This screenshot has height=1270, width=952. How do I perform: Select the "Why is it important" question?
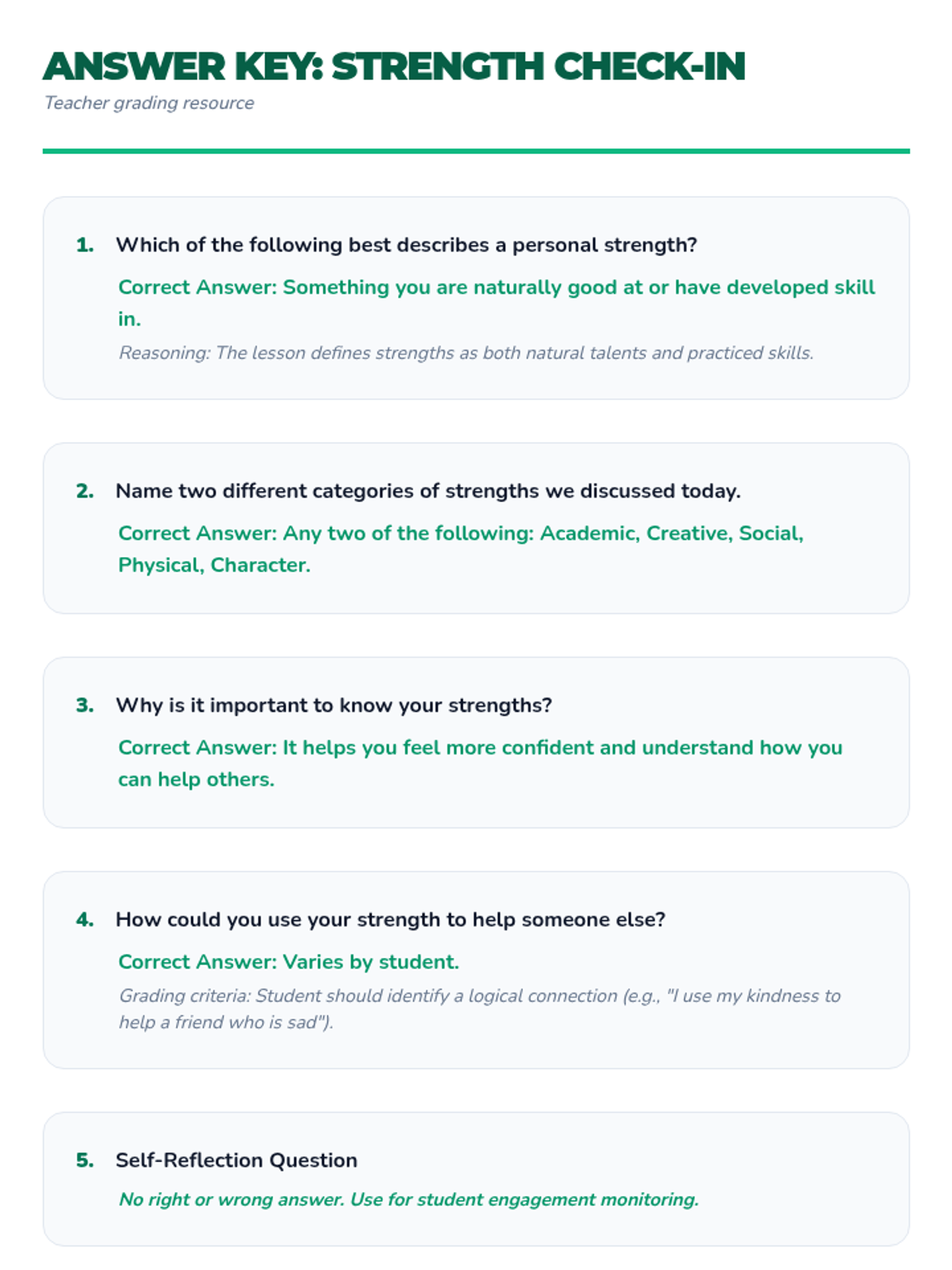click(333, 706)
